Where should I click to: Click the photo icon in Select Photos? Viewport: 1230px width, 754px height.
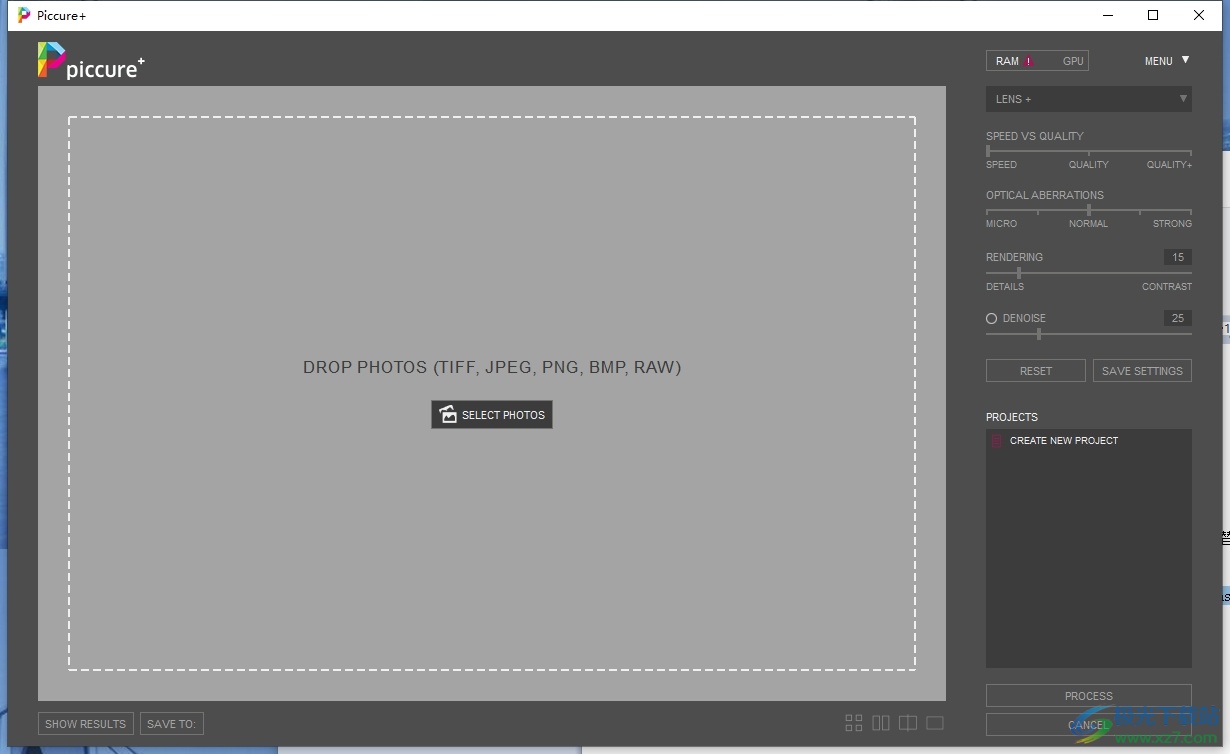click(x=448, y=415)
